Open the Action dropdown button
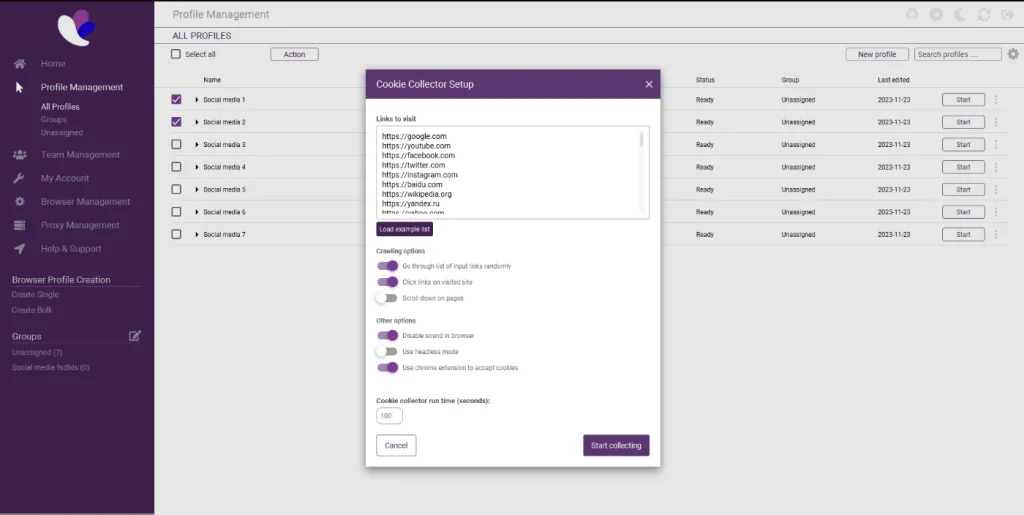 294,54
